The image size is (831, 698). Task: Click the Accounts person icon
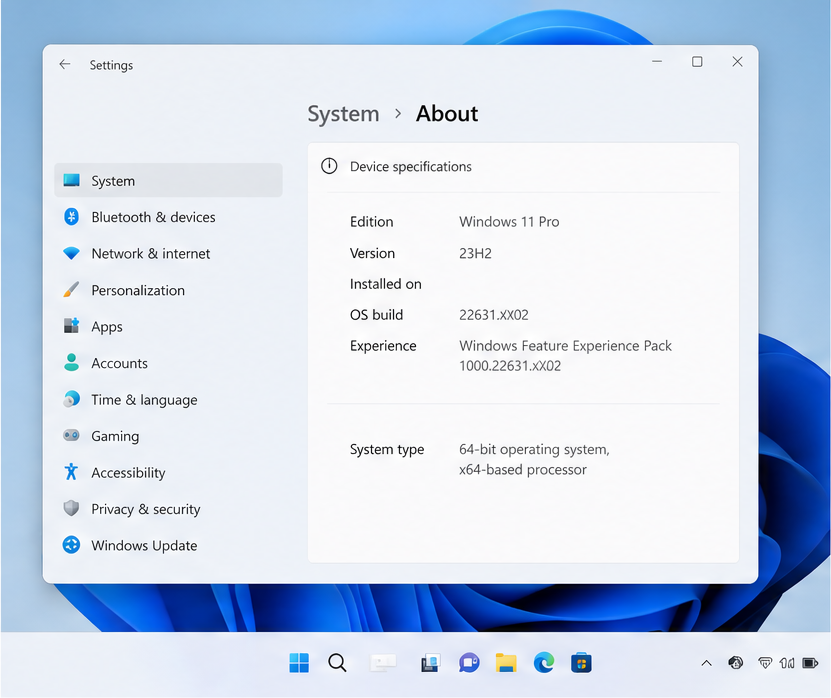(72, 363)
